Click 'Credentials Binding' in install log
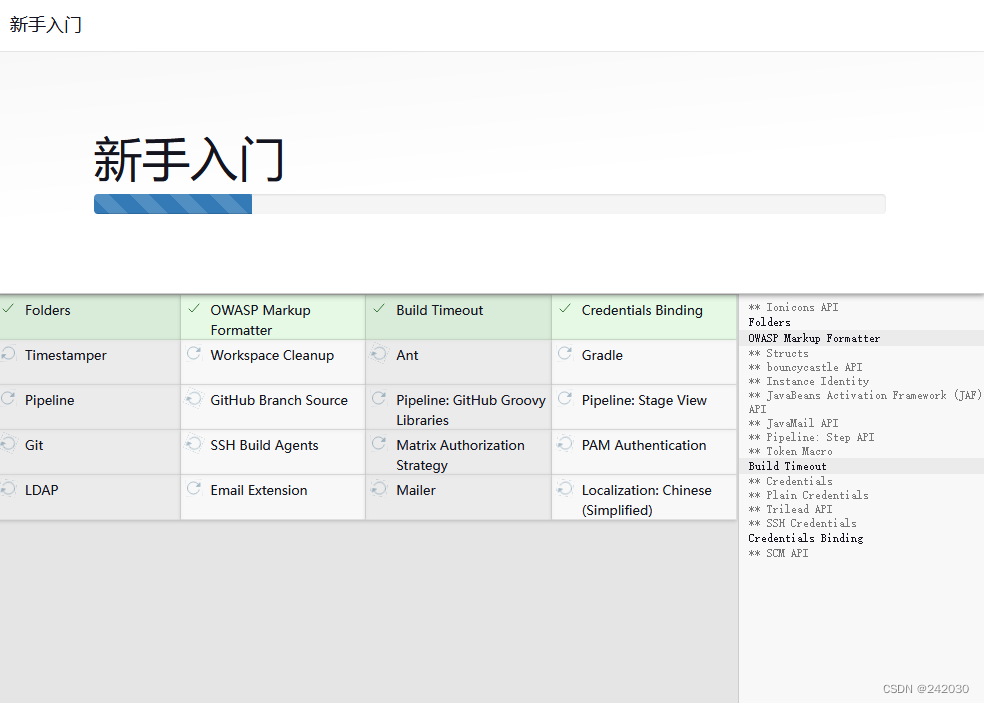The height and width of the screenshot is (703, 984). (x=806, y=538)
